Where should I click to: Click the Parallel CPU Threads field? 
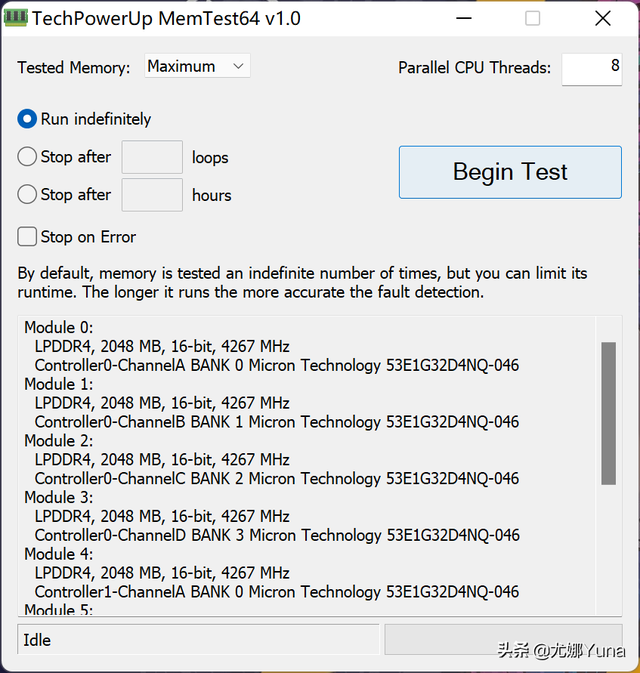click(x=591, y=68)
